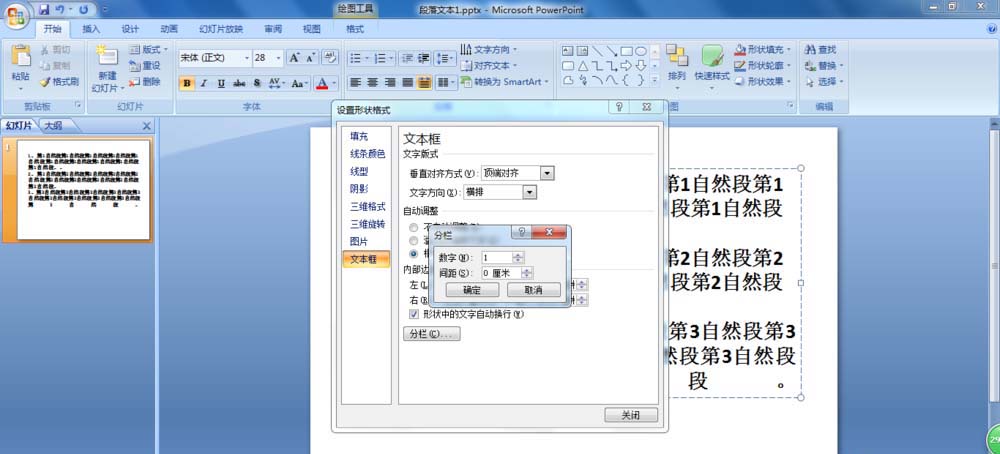Viewport: 1000px width, 454px height.
Task: Click the font color red A swatch
Action: [321, 83]
